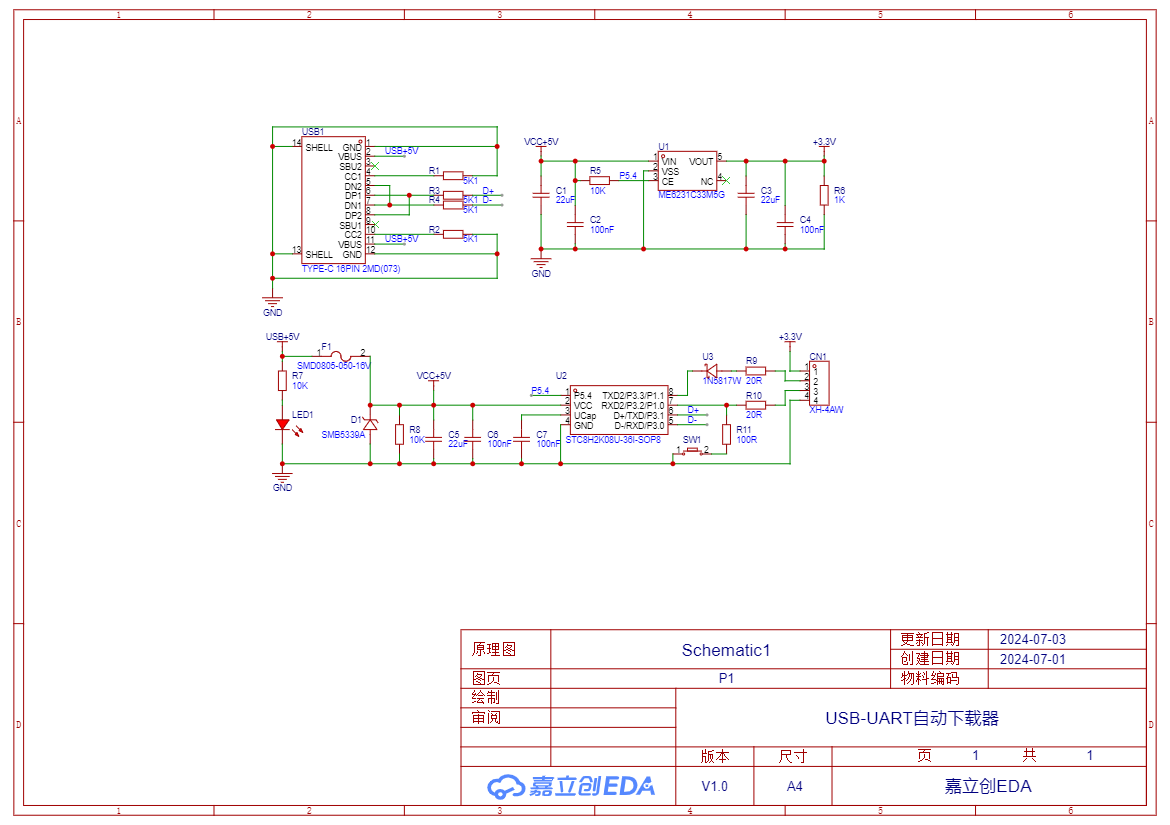Click the P5.4 net label near U1
Screen dimensions: 1170x825
(x=628, y=176)
